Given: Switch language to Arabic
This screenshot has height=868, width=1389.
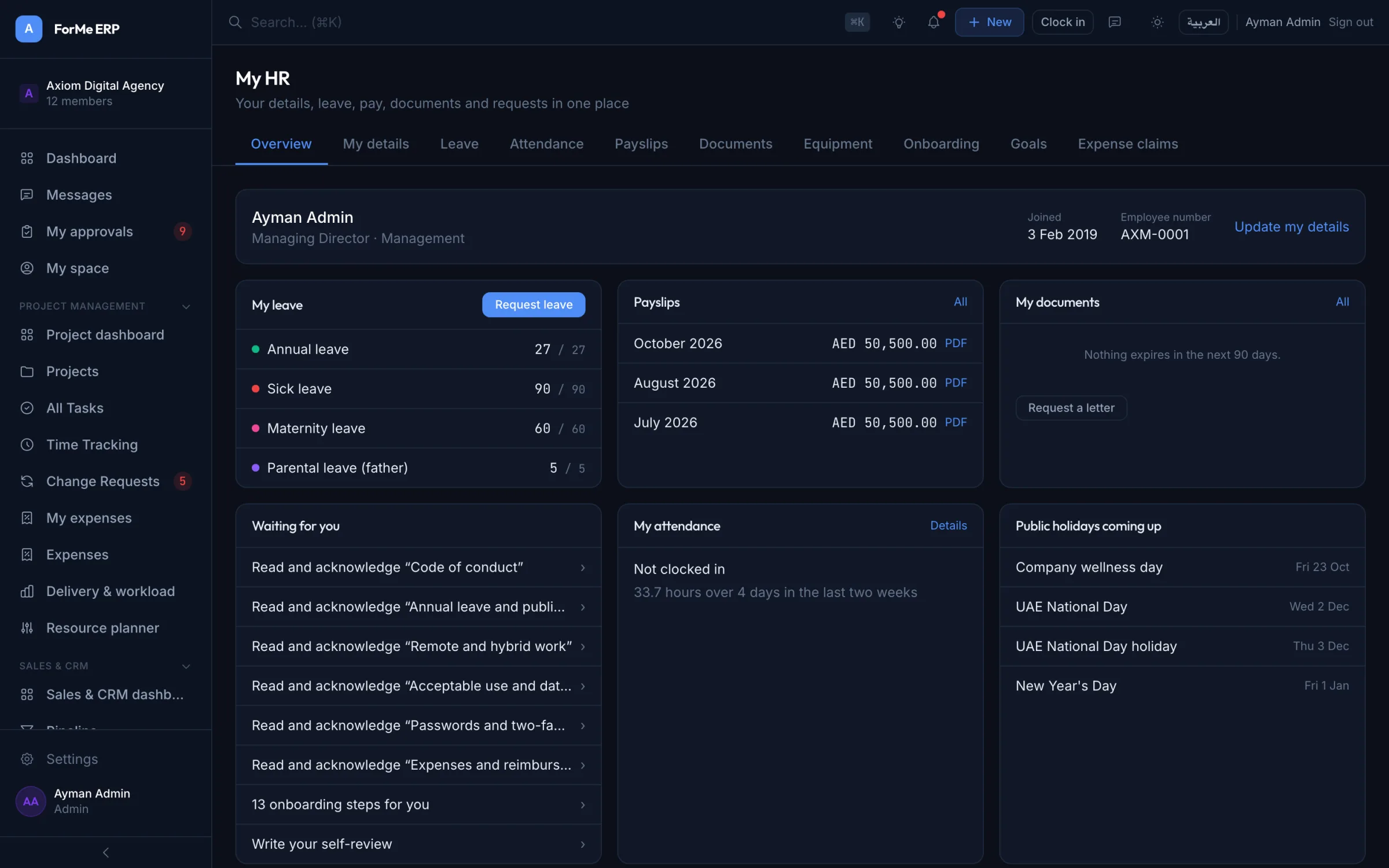Looking at the screenshot, I should pos(1203,22).
